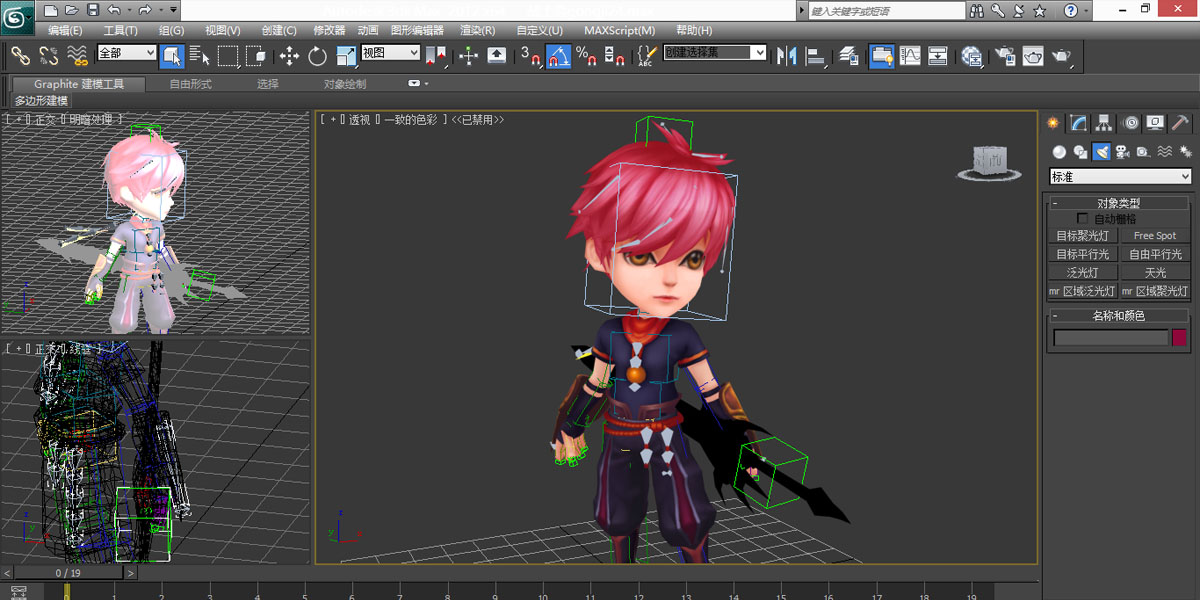Open the Modify panel tab icon
This screenshot has height=600, width=1200.
click(x=1078, y=123)
